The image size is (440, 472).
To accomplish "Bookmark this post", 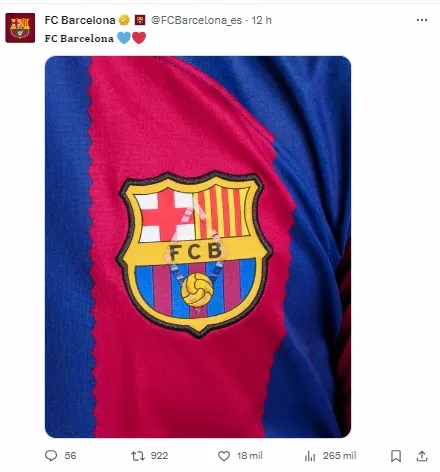I will coord(396,456).
